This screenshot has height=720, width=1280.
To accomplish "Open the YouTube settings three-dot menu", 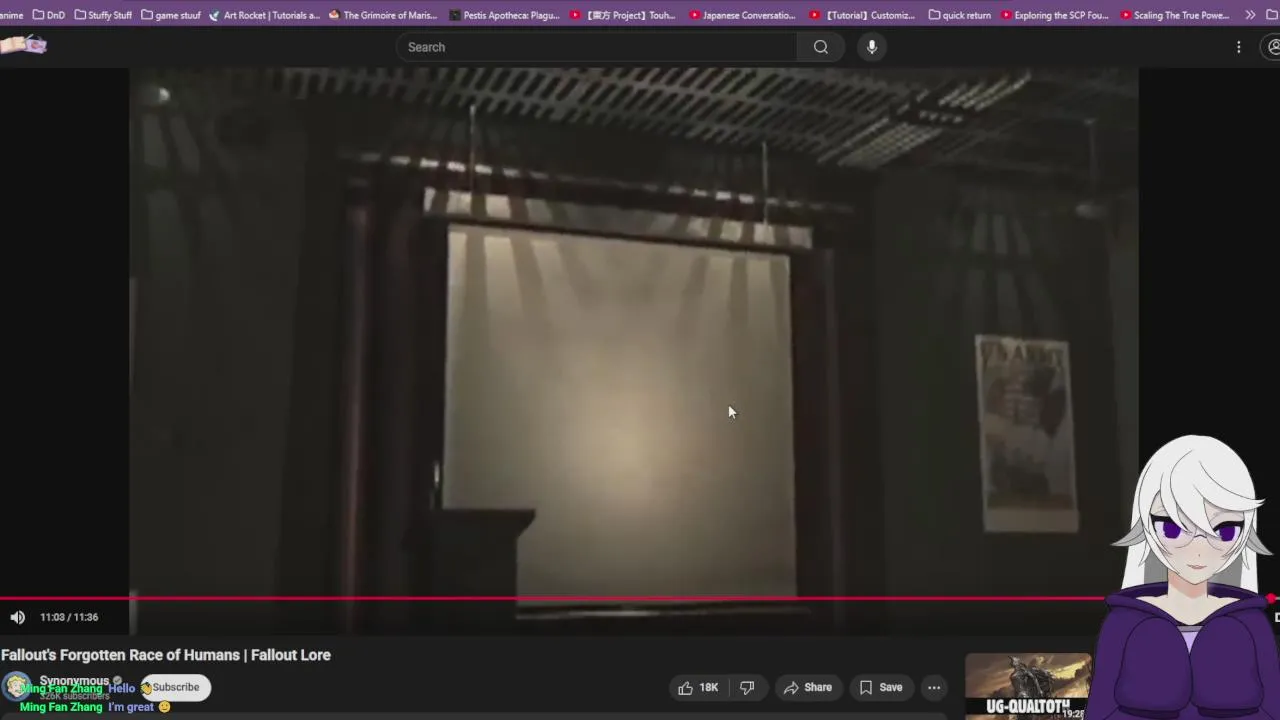I will (1238, 47).
